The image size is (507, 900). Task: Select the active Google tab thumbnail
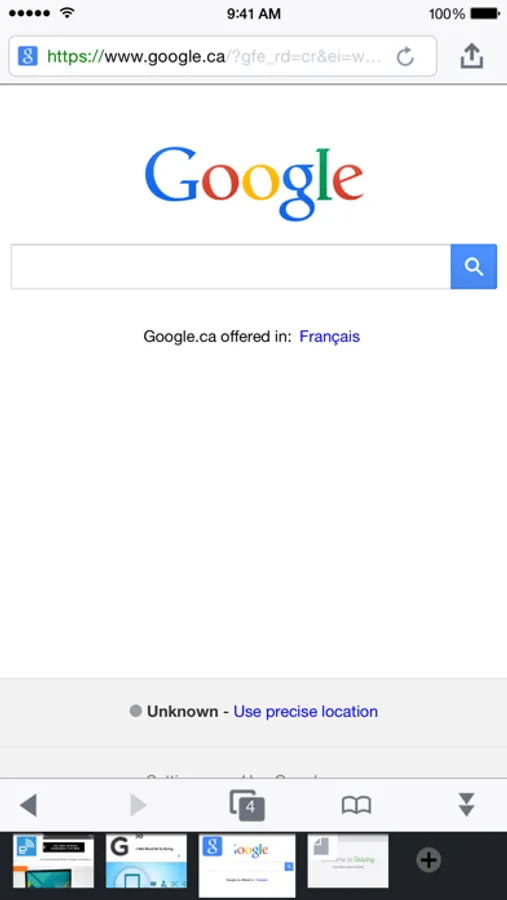click(x=247, y=866)
